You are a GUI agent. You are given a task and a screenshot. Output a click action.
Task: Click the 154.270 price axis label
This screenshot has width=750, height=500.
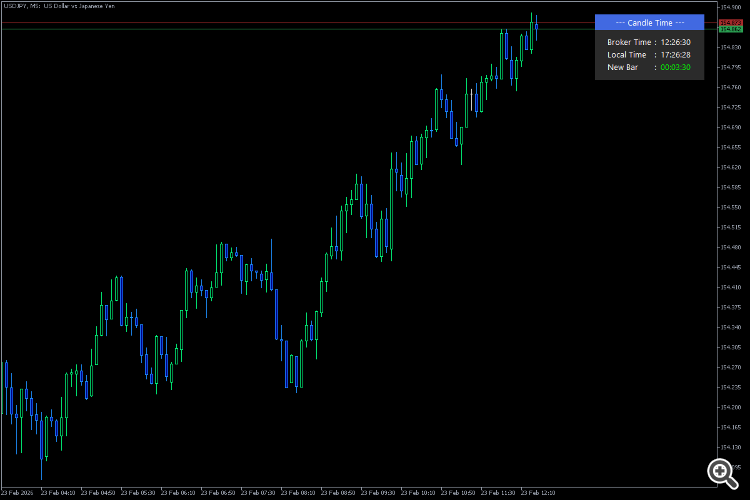(730, 367)
